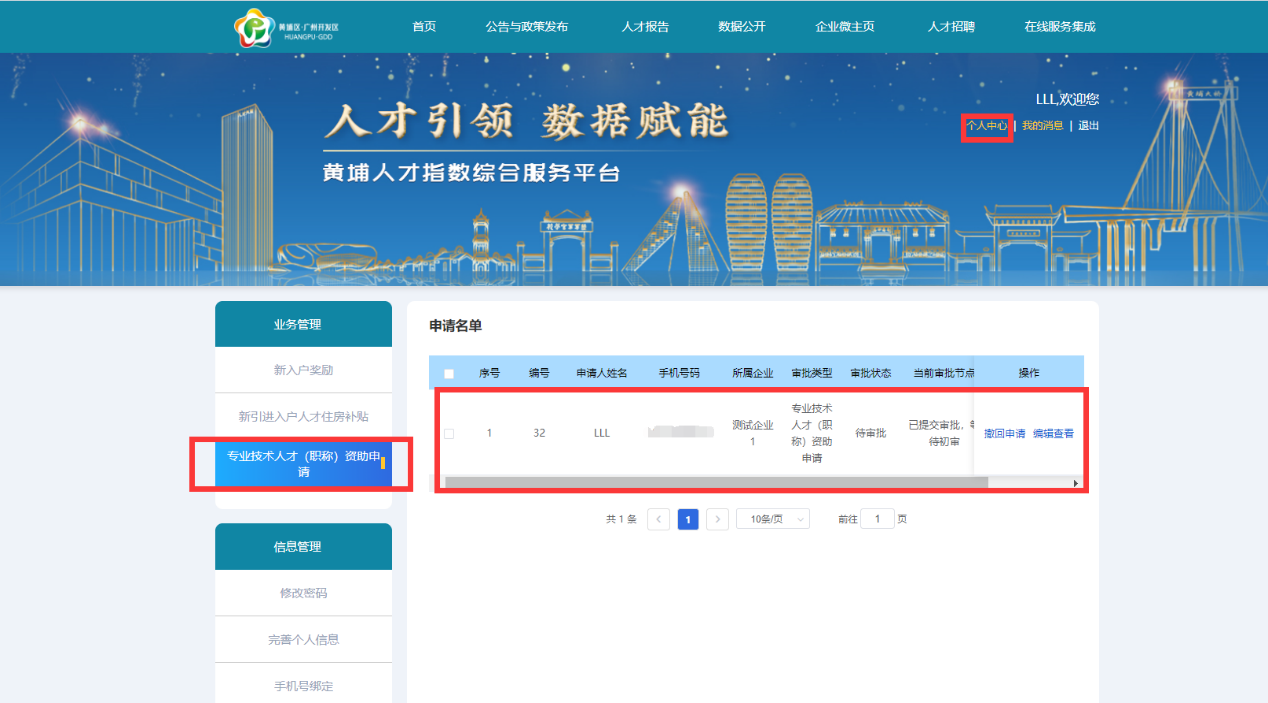Open the 10条/页 page size dropdown

point(772,519)
